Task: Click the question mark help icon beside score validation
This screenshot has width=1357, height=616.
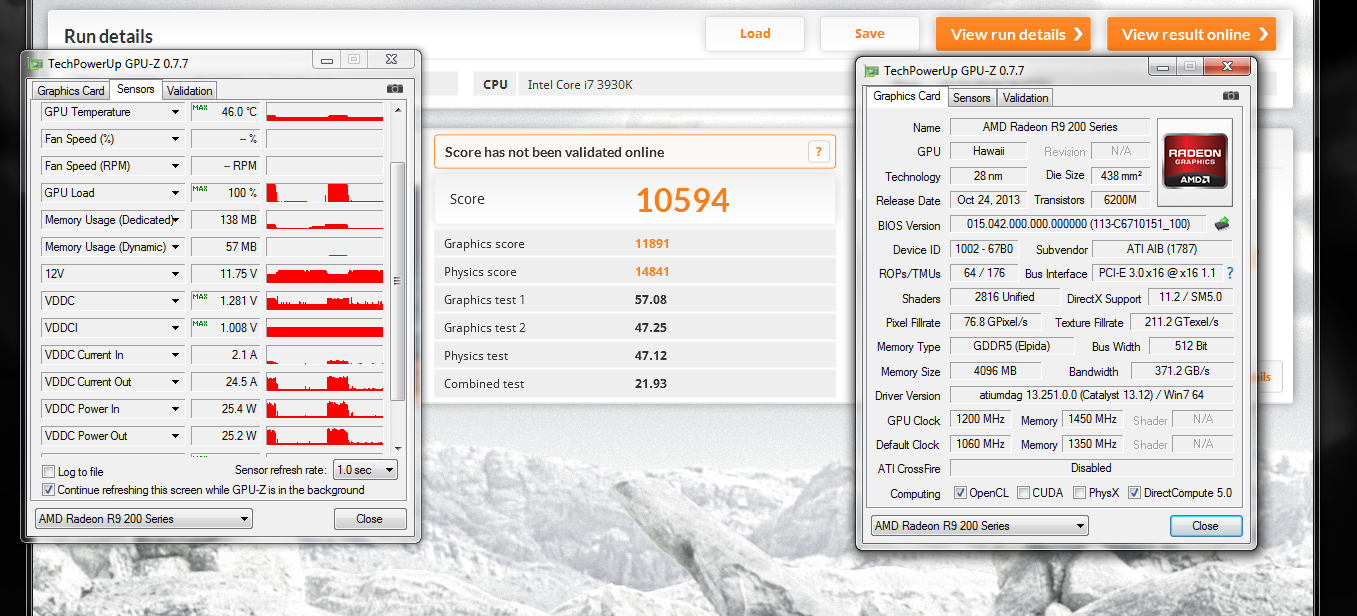Action: pos(819,152)
